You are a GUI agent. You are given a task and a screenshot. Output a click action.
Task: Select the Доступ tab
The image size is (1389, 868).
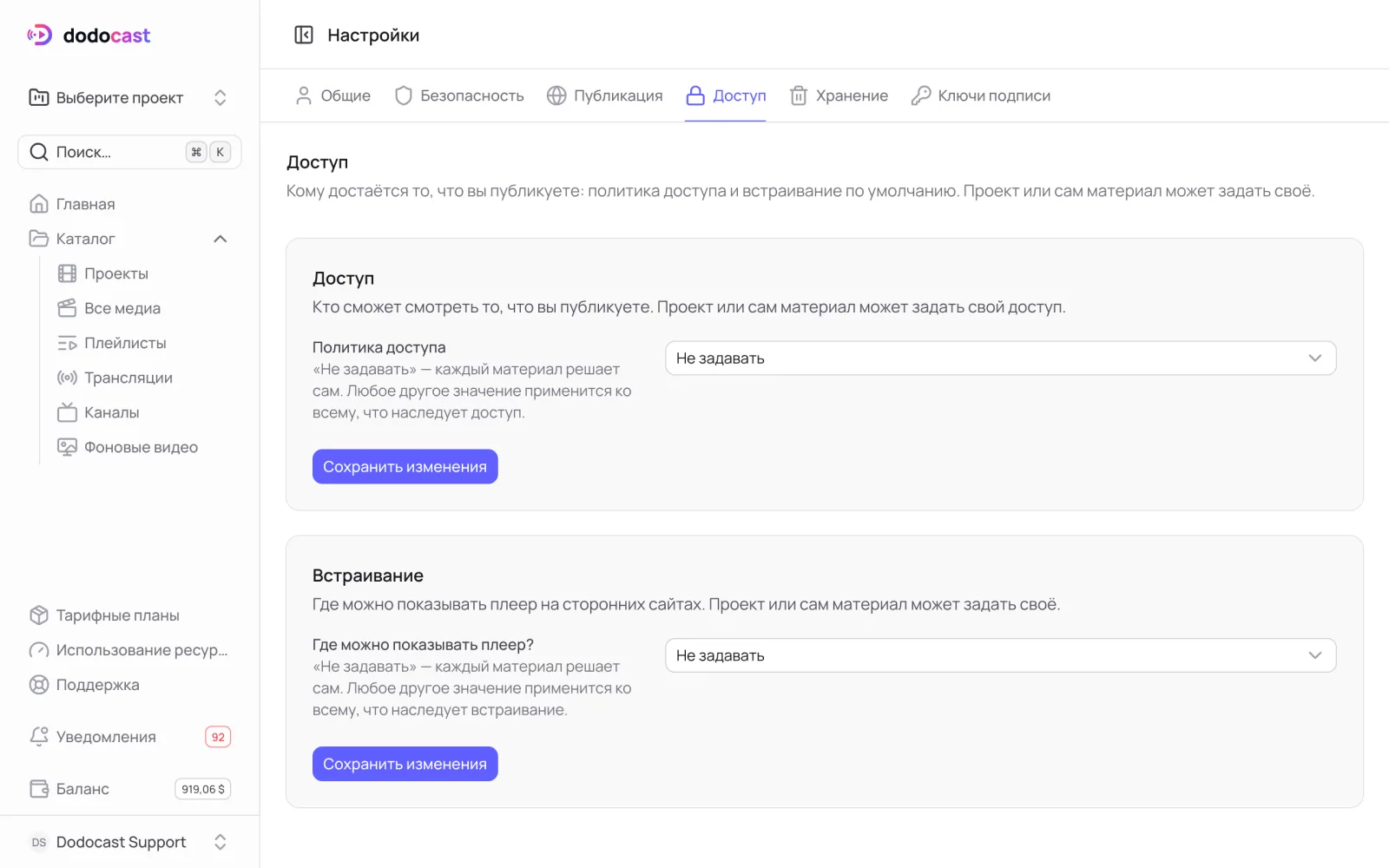click(x=726, y=95)
